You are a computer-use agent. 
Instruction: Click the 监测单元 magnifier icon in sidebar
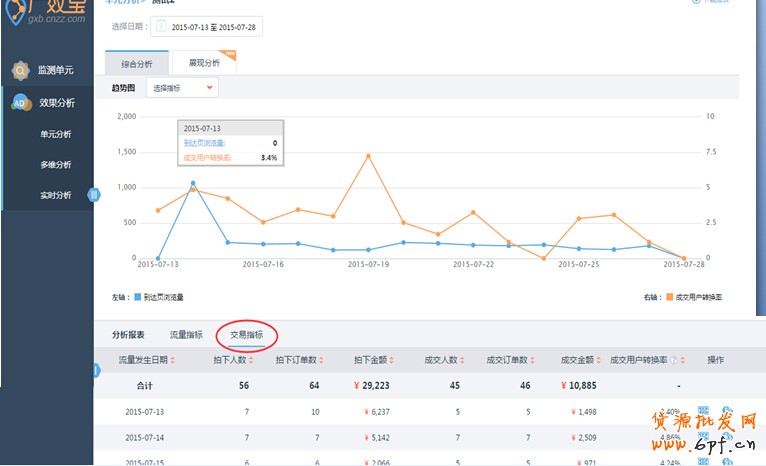20,70
